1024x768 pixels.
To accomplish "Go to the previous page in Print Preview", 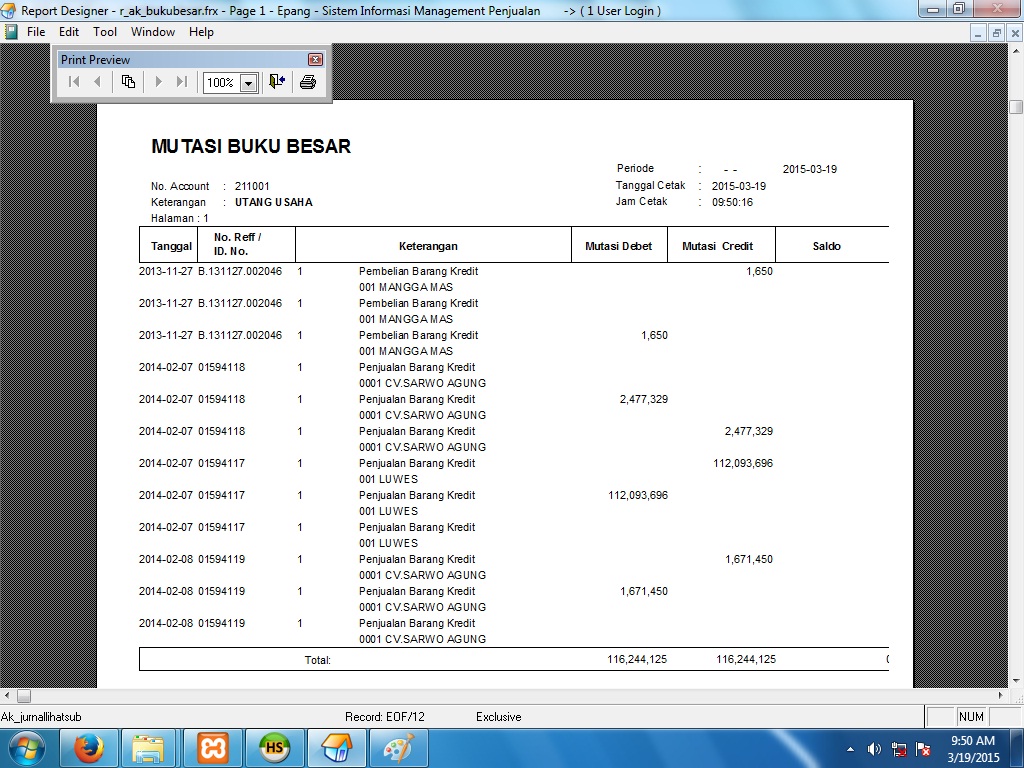I will (97, 82).
